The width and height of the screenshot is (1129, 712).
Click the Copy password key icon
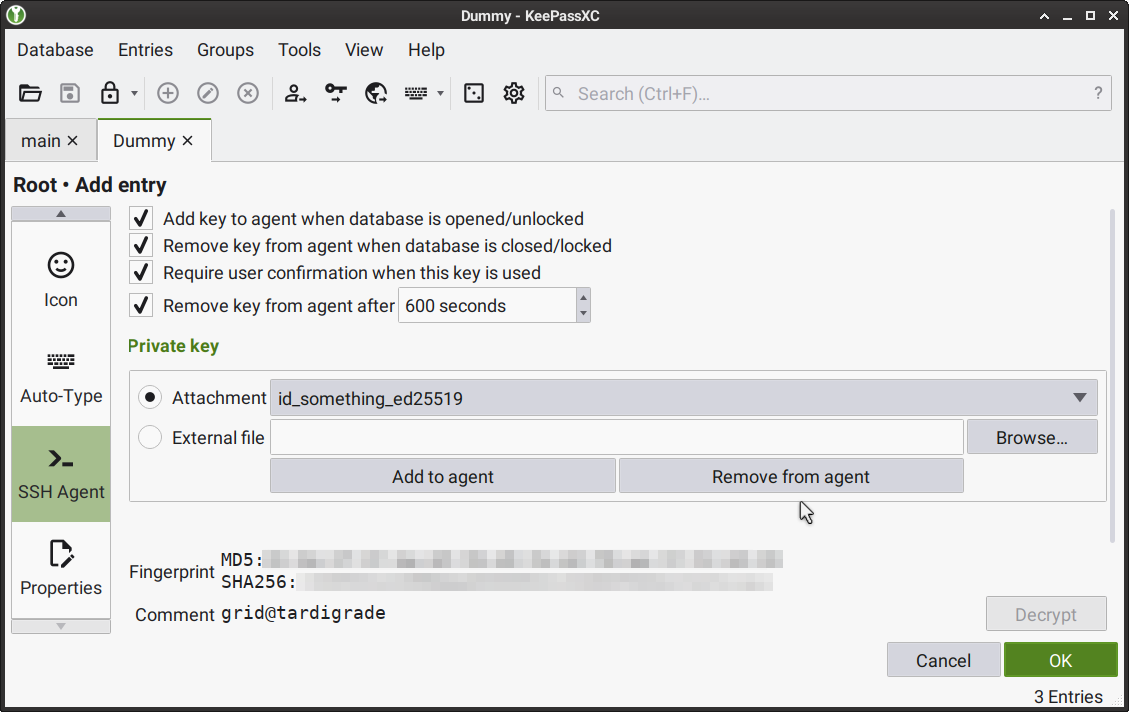[335, 92]
